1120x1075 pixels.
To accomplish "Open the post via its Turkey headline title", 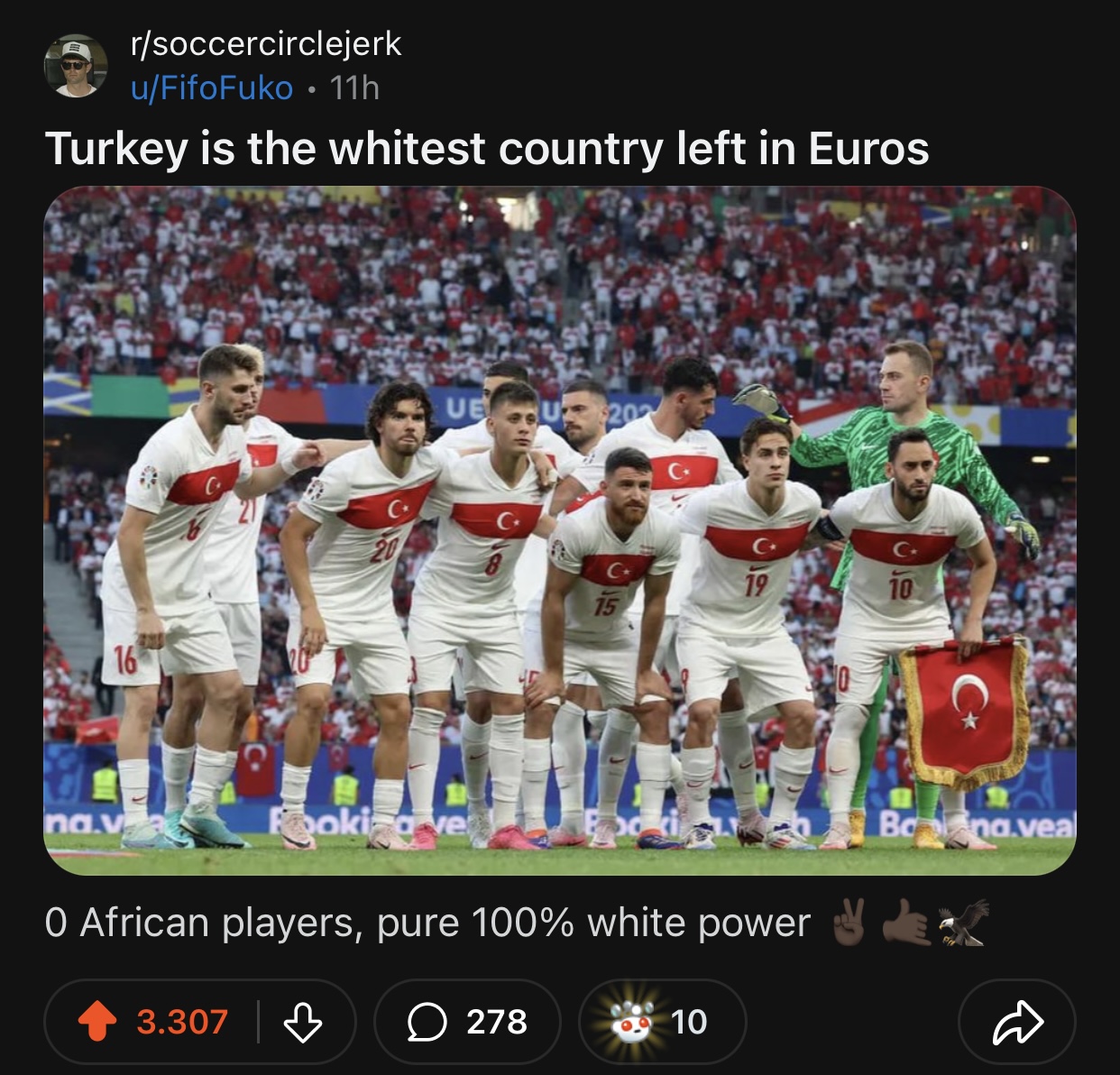I will 487,149.
